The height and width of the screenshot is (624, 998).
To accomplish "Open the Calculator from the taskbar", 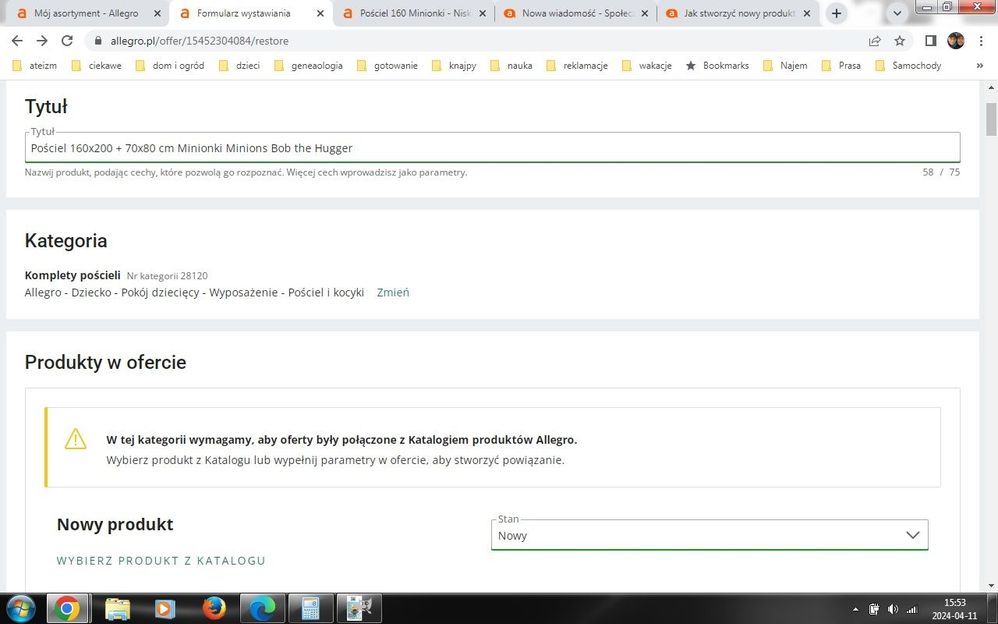I will [x=311, y=609].
